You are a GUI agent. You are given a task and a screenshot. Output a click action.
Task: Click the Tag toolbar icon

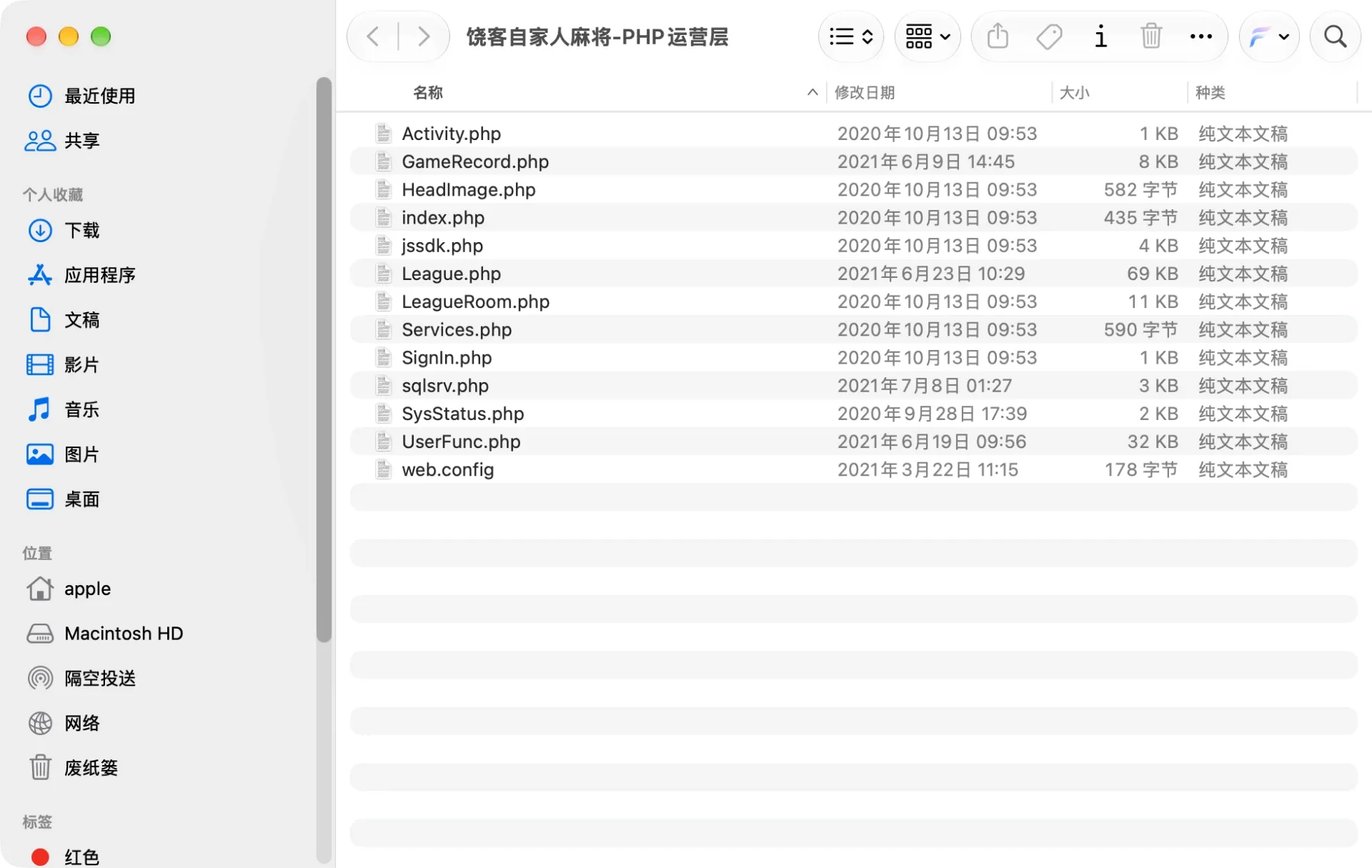tap(1049, 36)
